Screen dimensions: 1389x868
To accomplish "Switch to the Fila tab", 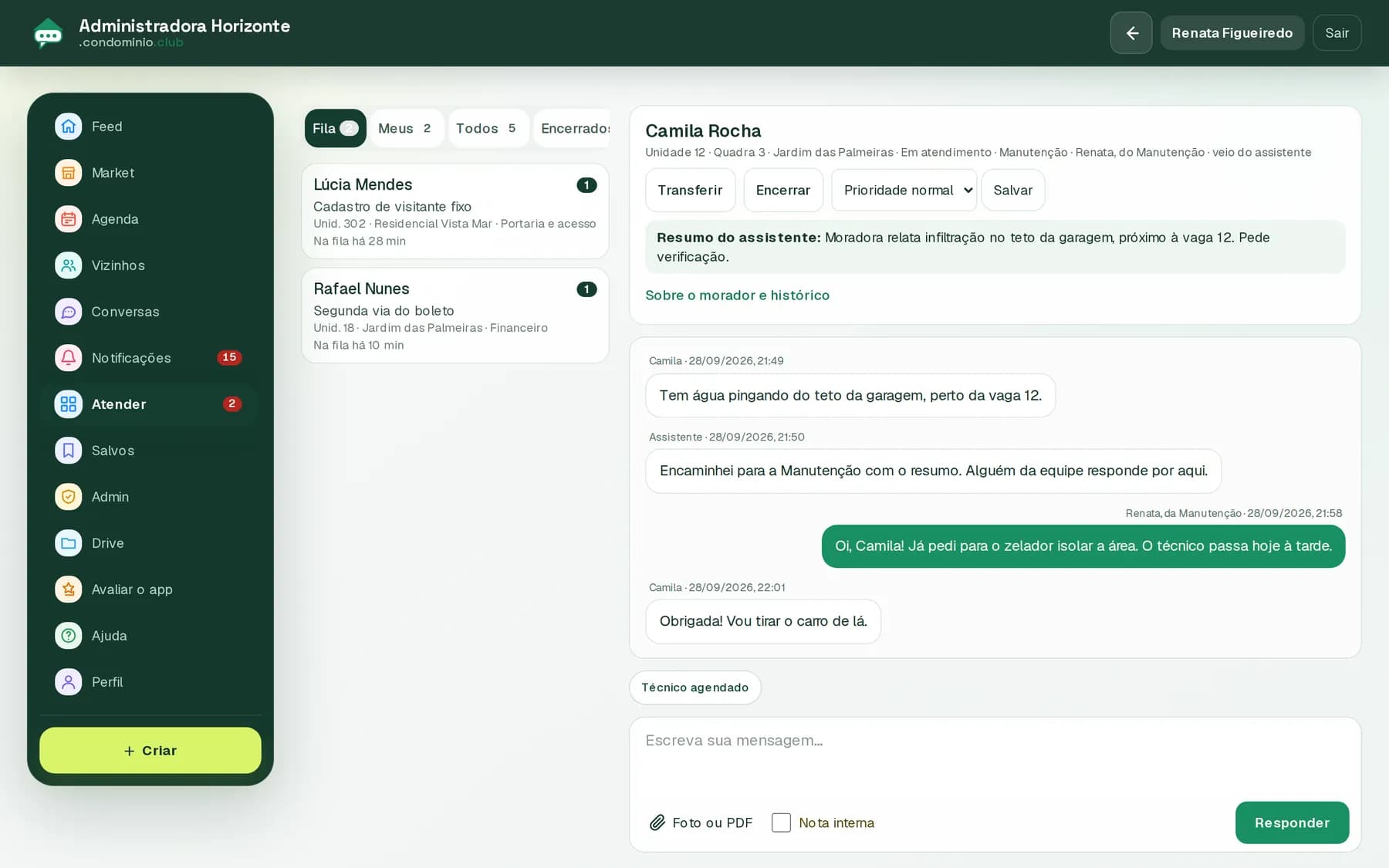I will [x=335, y=128].
